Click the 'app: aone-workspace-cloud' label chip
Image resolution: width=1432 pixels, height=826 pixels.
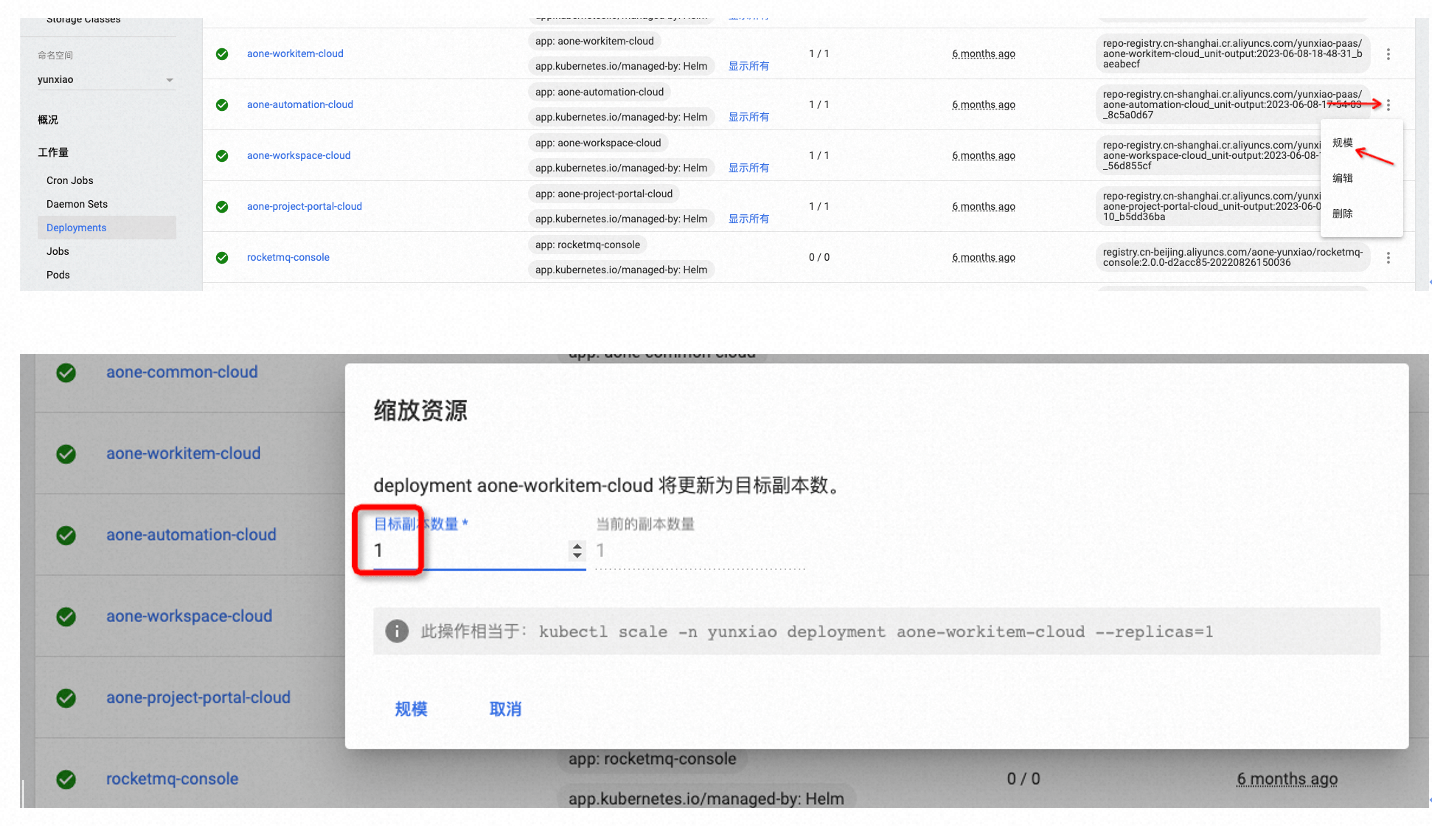tap(598, 143)
